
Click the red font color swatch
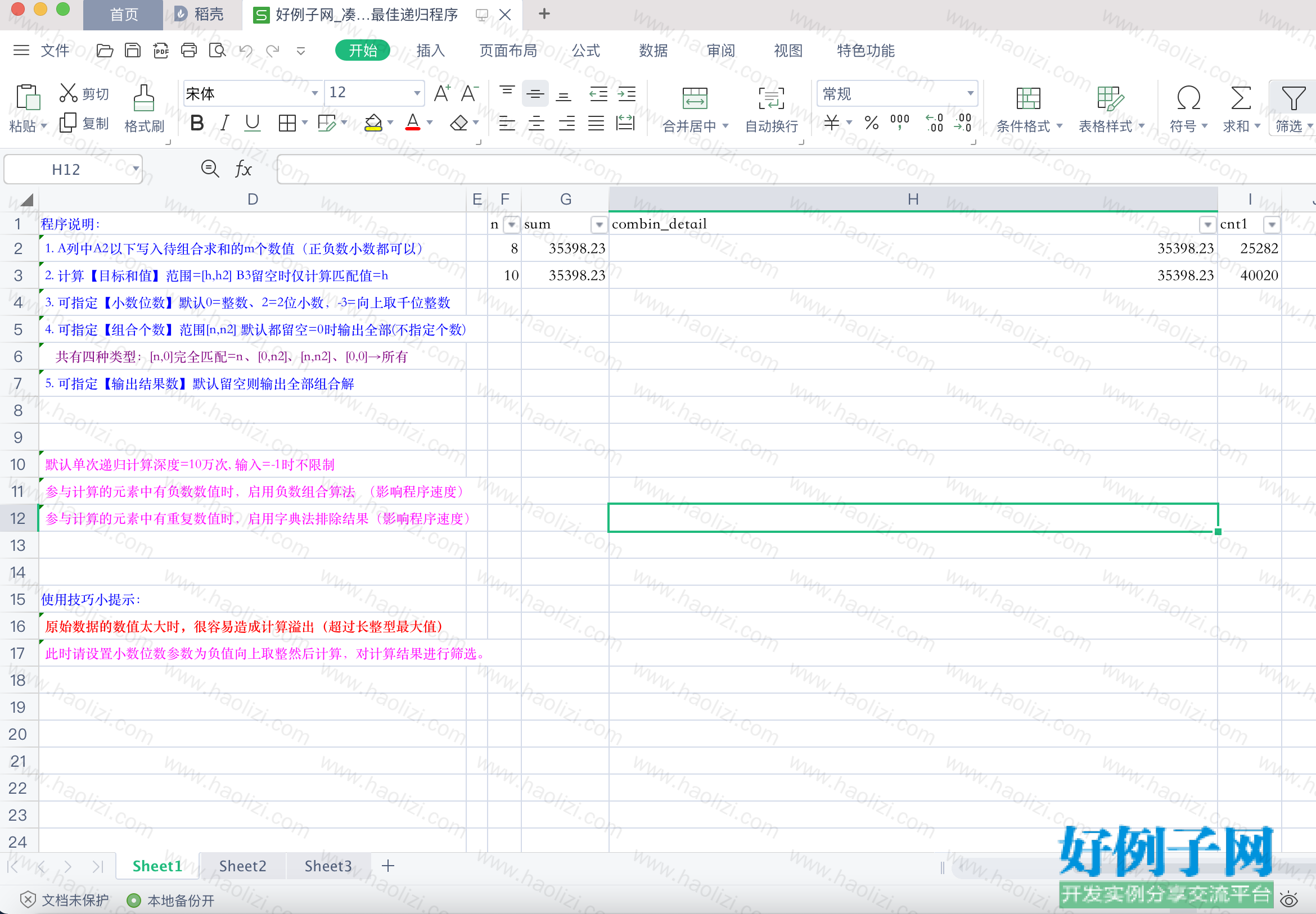tap(412, 123)
